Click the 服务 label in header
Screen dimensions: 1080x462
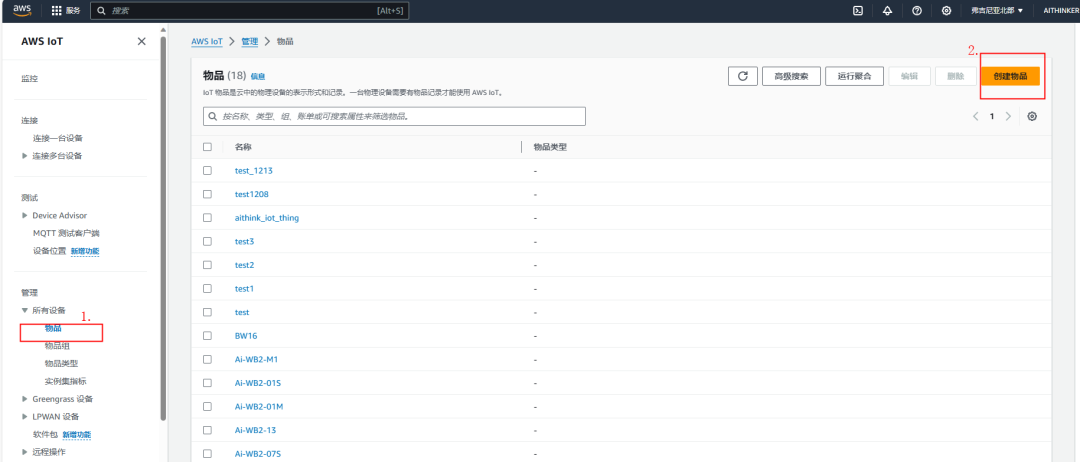(x=72, y=11)
